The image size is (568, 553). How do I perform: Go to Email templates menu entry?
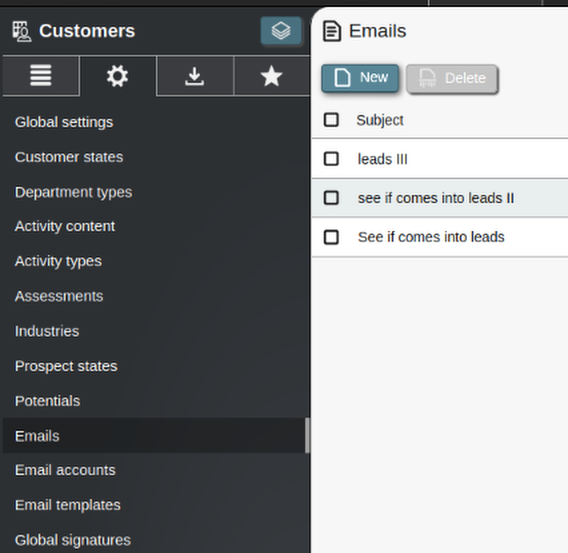68,505
